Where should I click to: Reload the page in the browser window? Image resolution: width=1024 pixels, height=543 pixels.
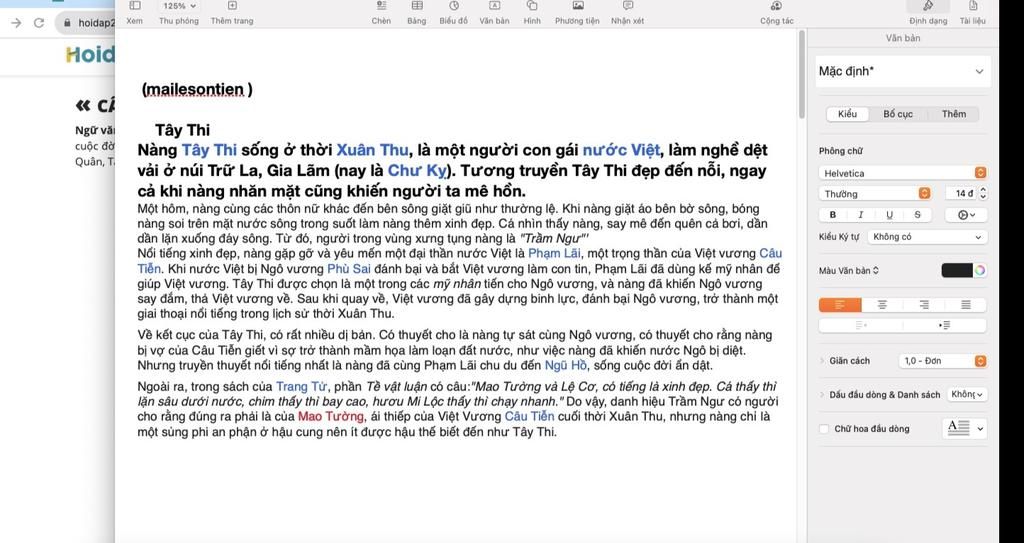click(x=39, y=23)
